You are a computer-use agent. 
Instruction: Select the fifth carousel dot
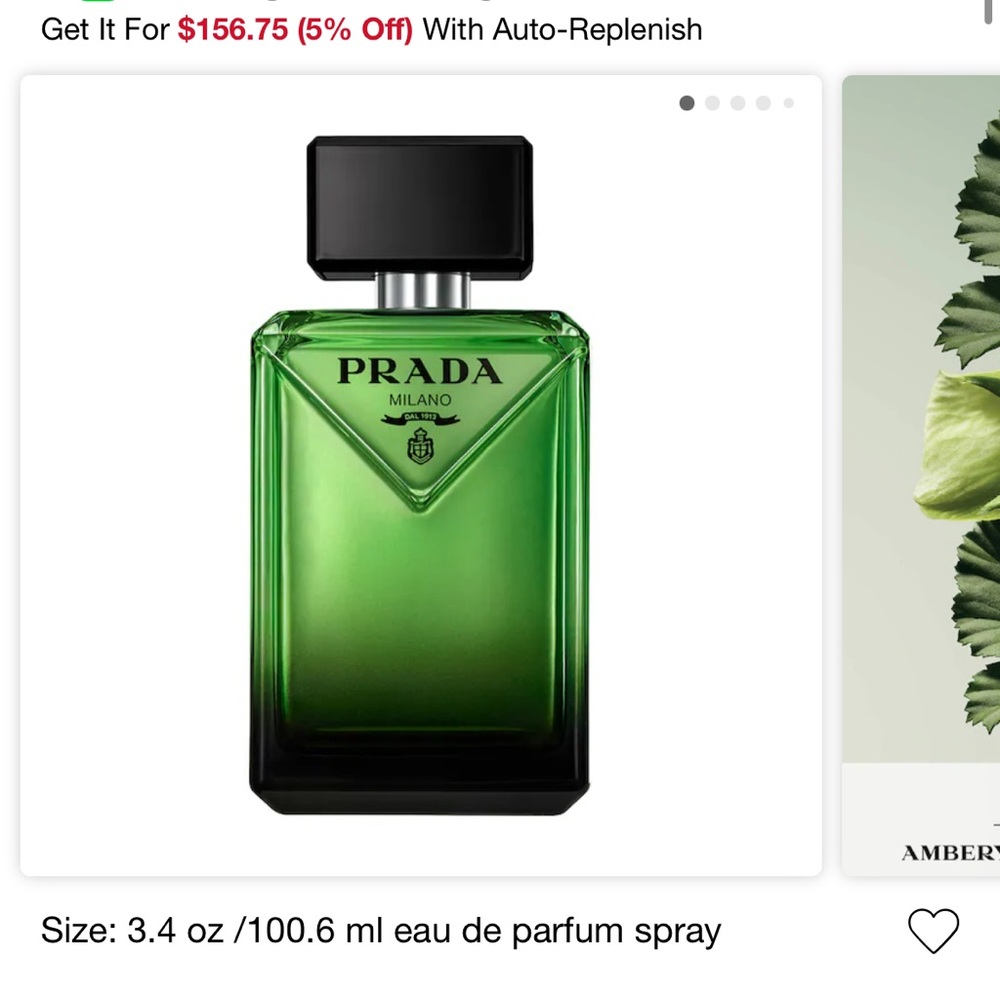[786, 102]
